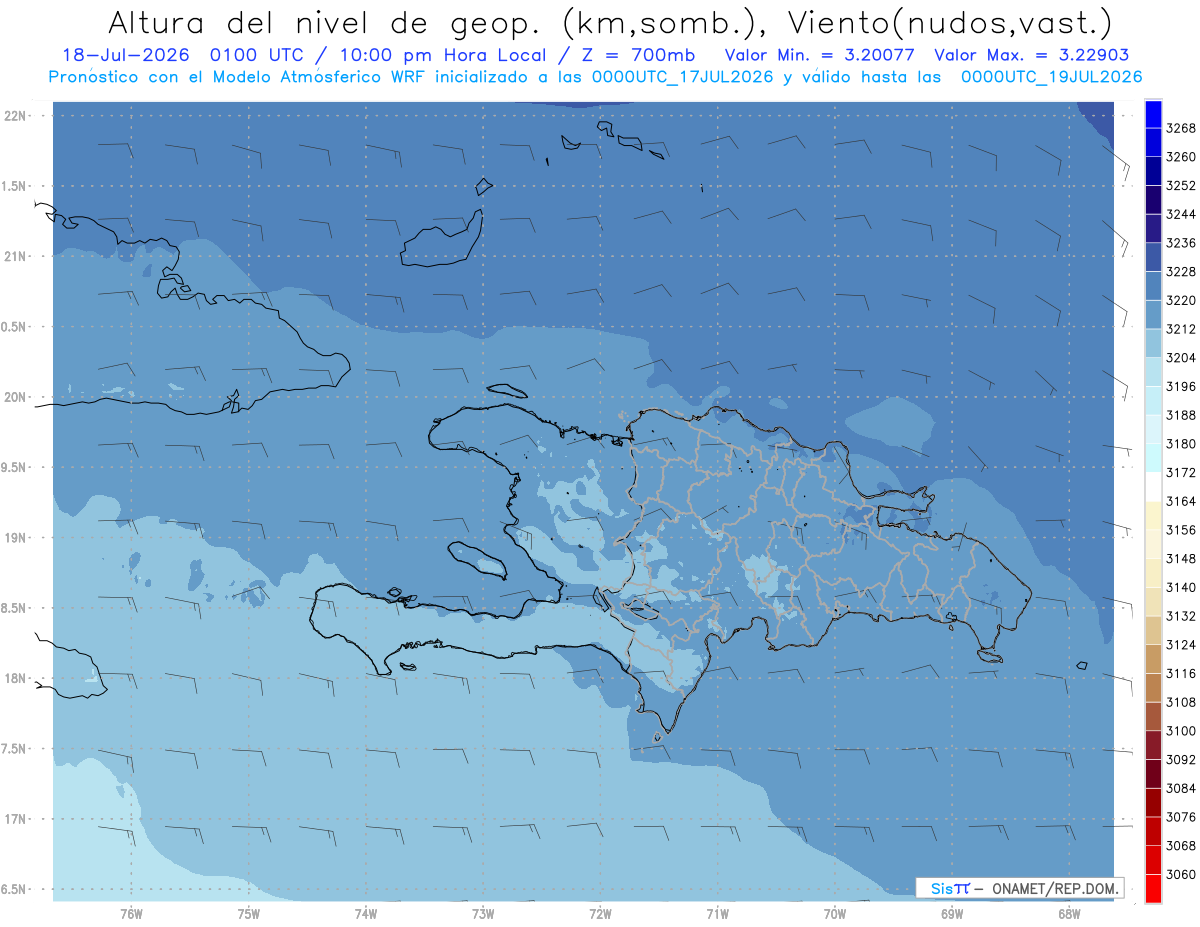The height and width of the screenshot is (927, 1200).
Task: Click the '73W' longitude label
Action: pyautogui.click(x=483, y=913)
